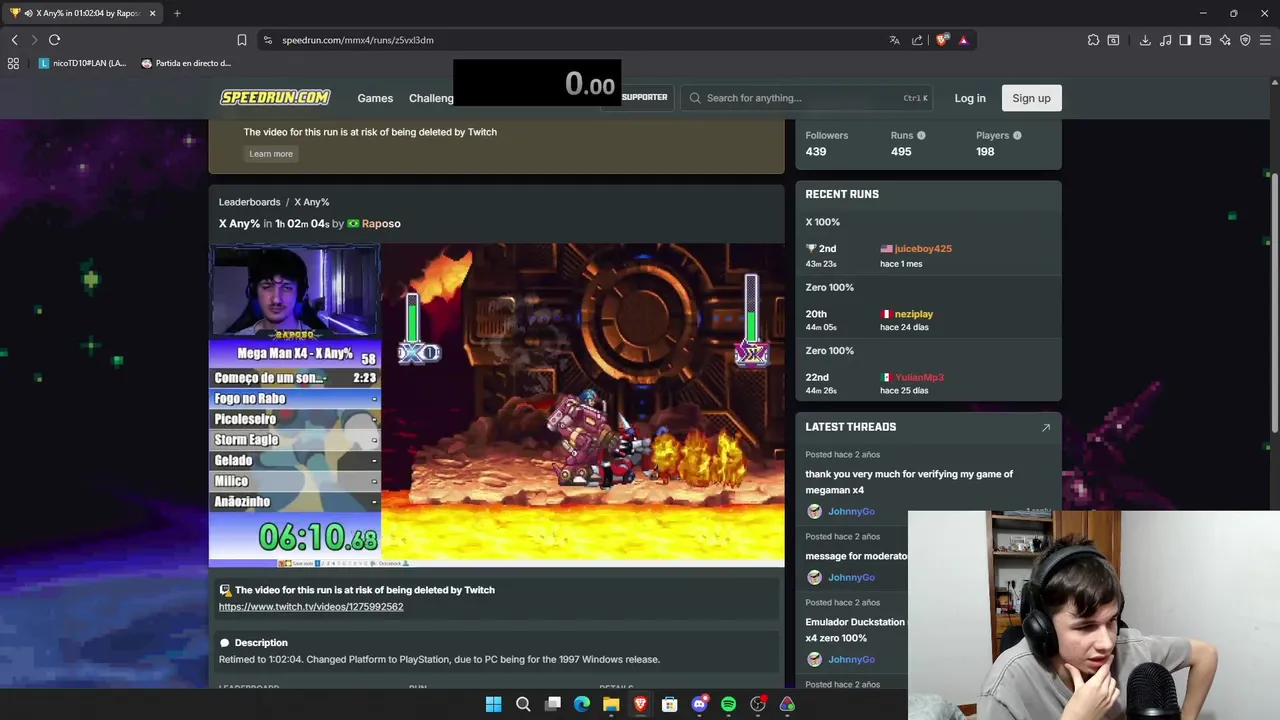The width and height of the screenshot is (1280, 720).
Task: Open Discord from the taskbar
Action: click(x=699, y=704)
